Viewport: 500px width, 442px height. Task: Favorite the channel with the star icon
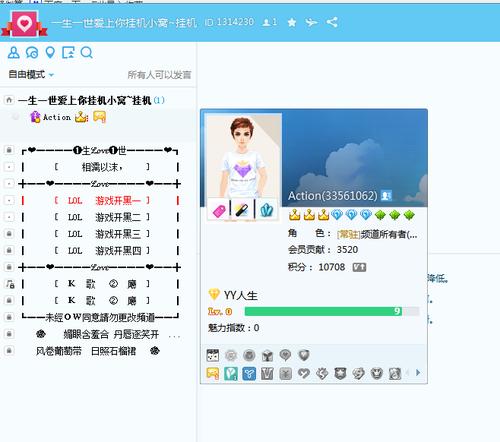(292, 23)
